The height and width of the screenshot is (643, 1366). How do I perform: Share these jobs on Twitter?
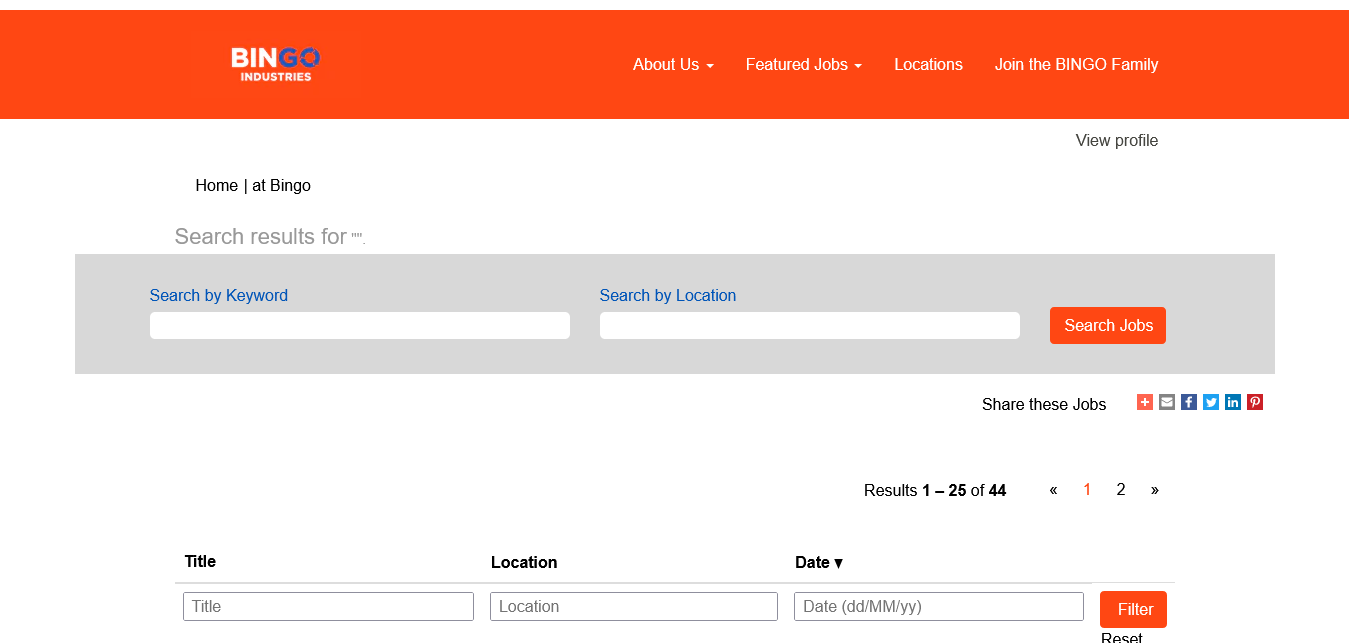(1211, 402)
